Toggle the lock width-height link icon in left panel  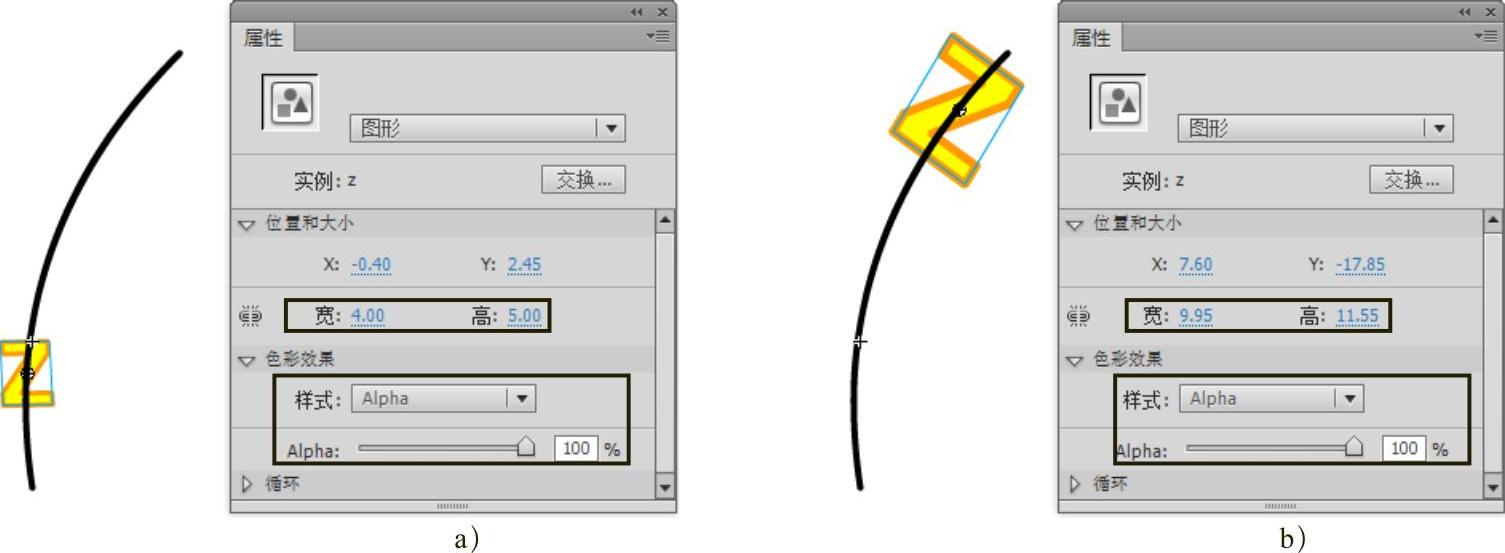pos(249,317)
